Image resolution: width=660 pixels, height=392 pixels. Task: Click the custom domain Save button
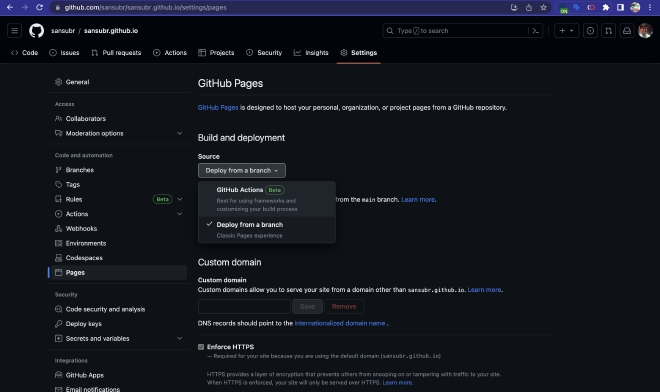pos(307,307)
